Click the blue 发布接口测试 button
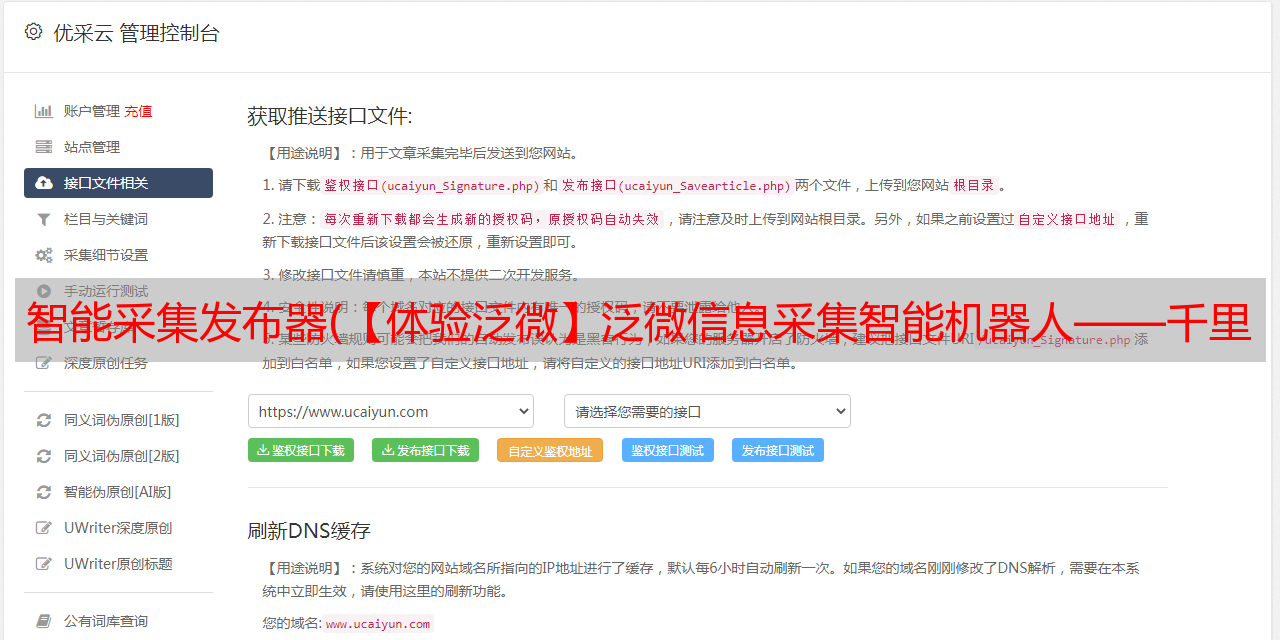 pos(778,450)
